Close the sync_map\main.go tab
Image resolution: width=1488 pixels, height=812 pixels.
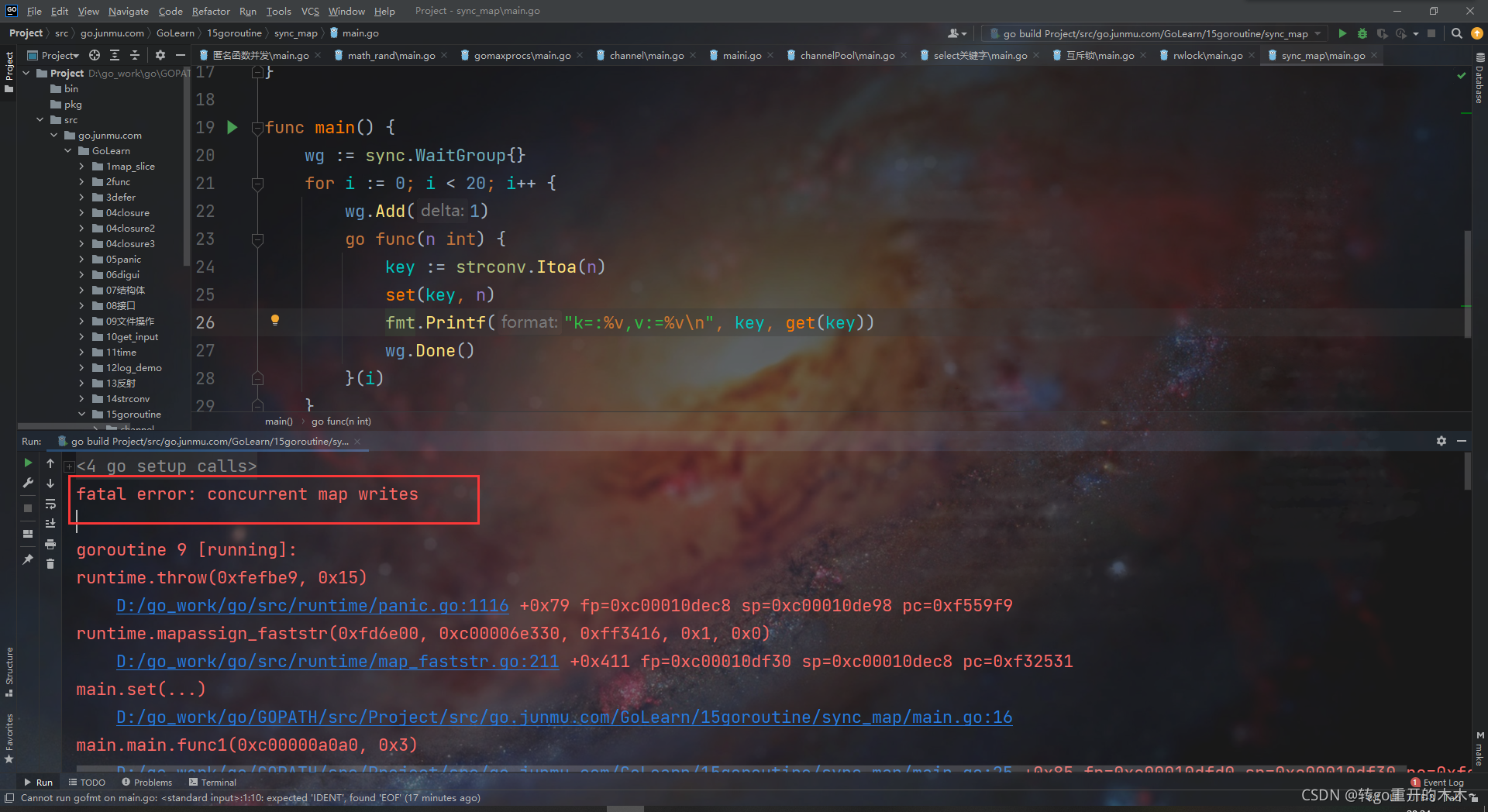tap(1374, 55)
